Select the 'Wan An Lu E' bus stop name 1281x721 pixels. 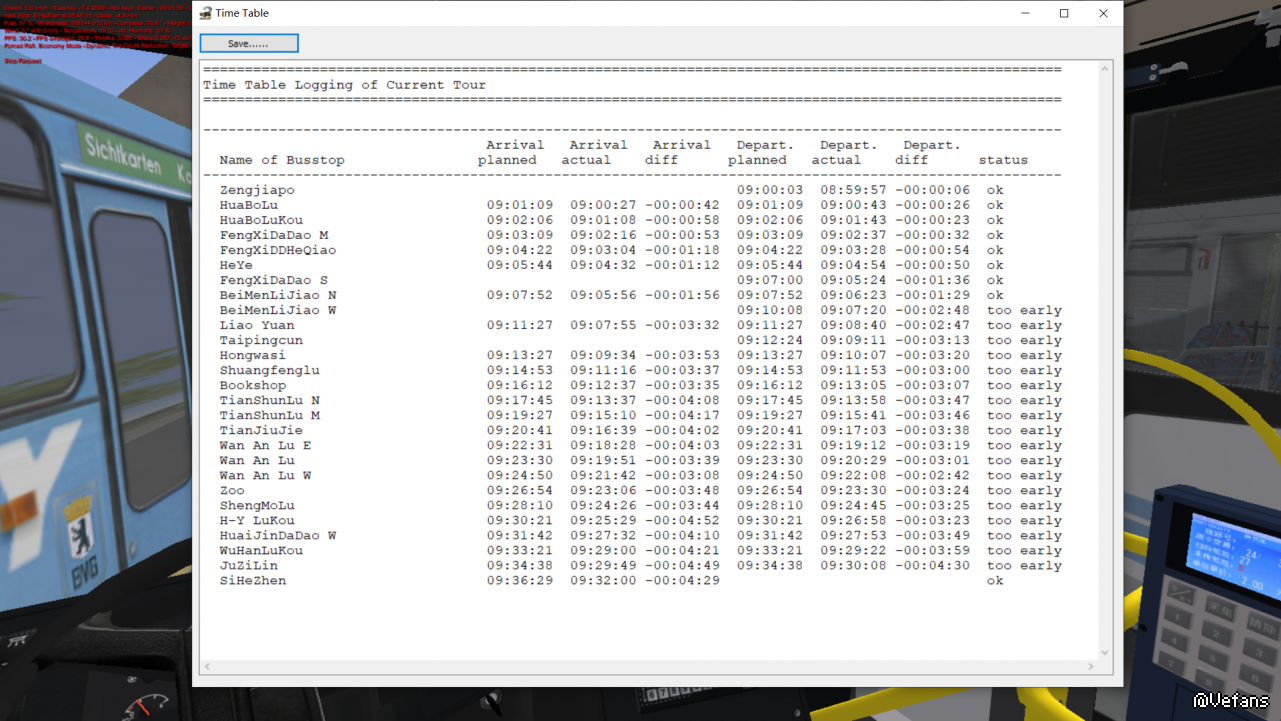pyautogui.click(x=266, y=445)
